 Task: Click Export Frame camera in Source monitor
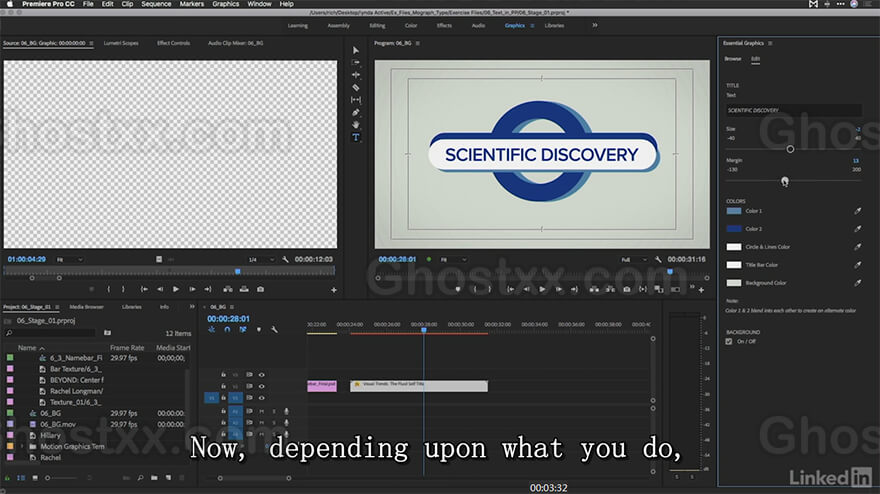[260, 289]
